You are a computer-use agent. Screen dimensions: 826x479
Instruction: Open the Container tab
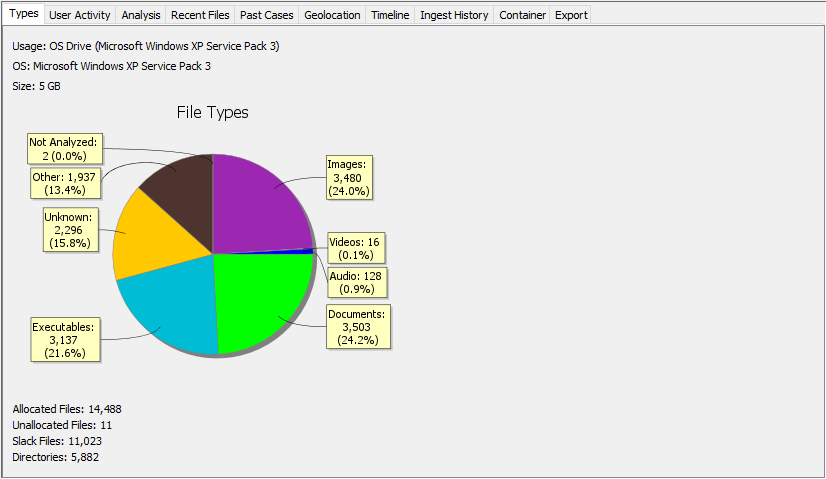click(522, 15)
